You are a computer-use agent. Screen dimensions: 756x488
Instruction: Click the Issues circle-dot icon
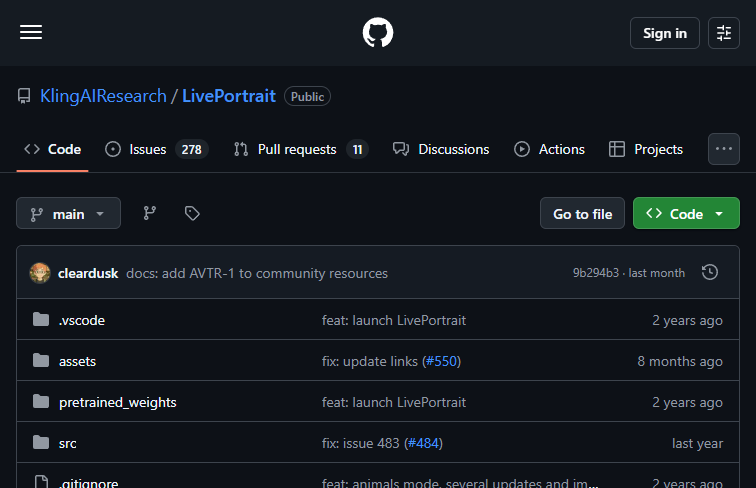(x=113, y=149)
